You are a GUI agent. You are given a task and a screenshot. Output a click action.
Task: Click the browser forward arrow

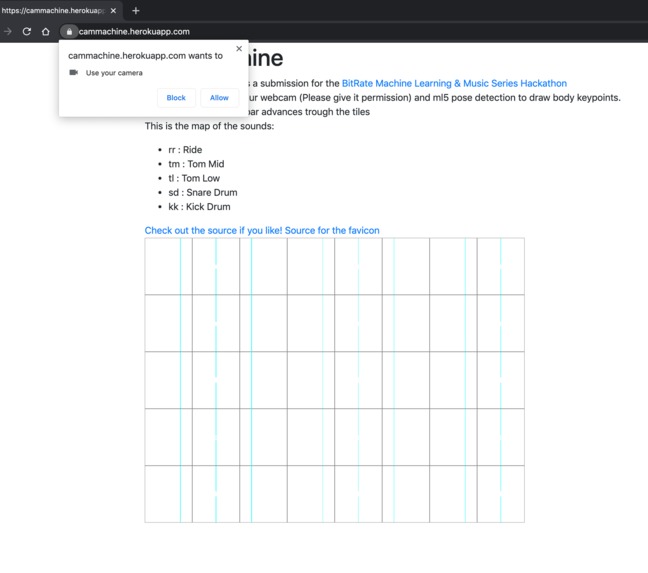click(7, 31)
